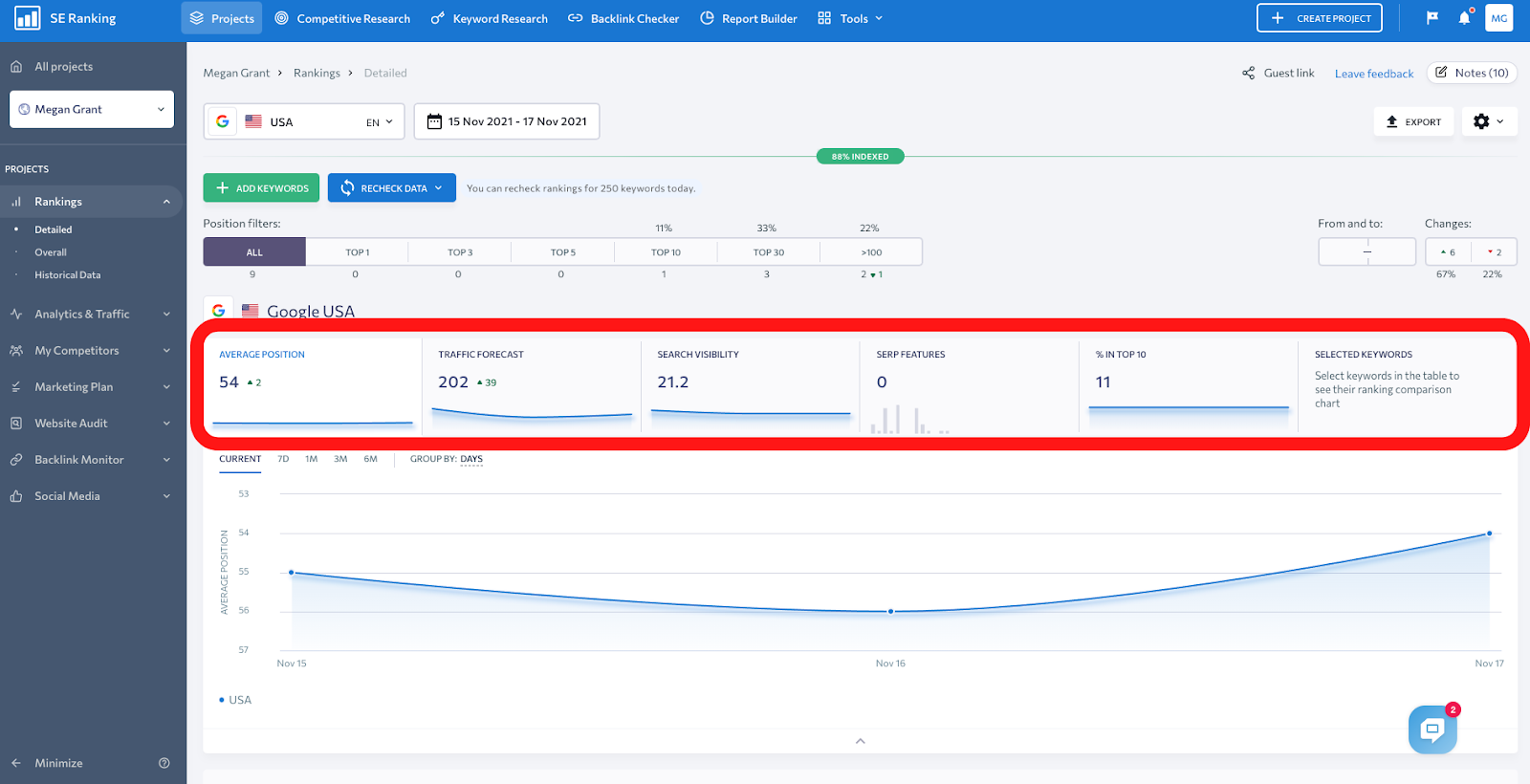Open Notes (10) panel
Screen dimensions: 1530x784
point(1472,73)
